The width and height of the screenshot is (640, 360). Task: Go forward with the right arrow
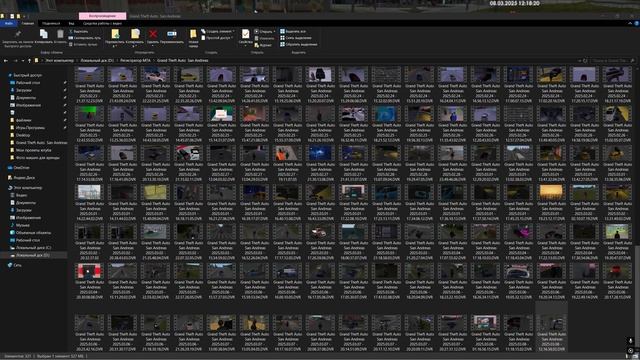15,60
